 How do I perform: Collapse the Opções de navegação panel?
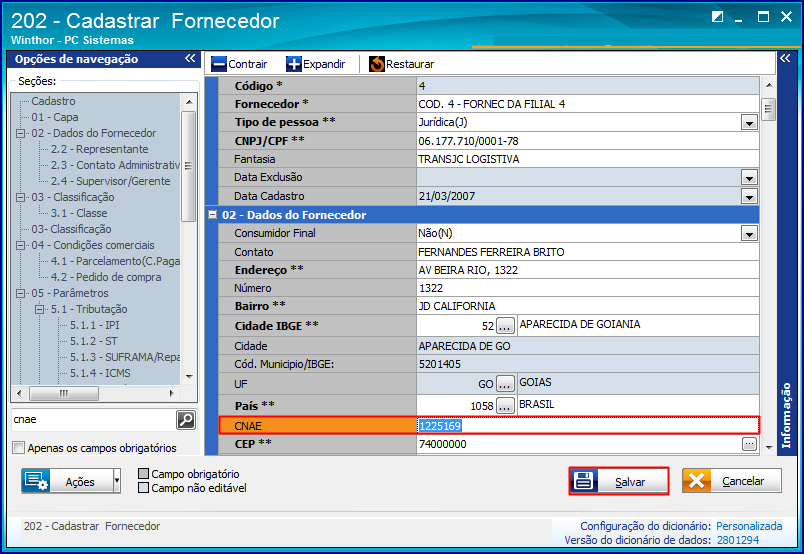[x=190, y=58]
